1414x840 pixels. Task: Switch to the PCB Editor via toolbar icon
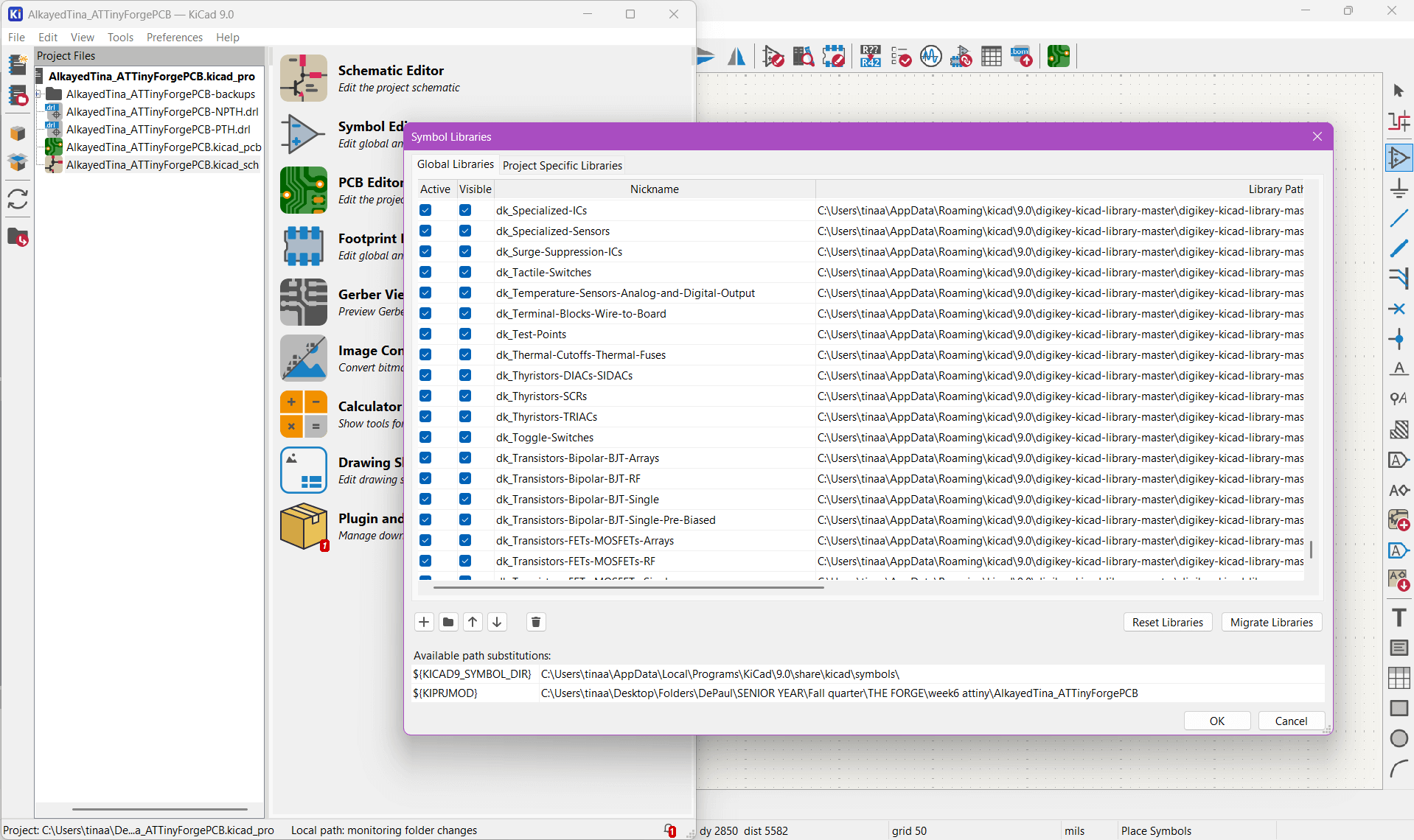1058,55
